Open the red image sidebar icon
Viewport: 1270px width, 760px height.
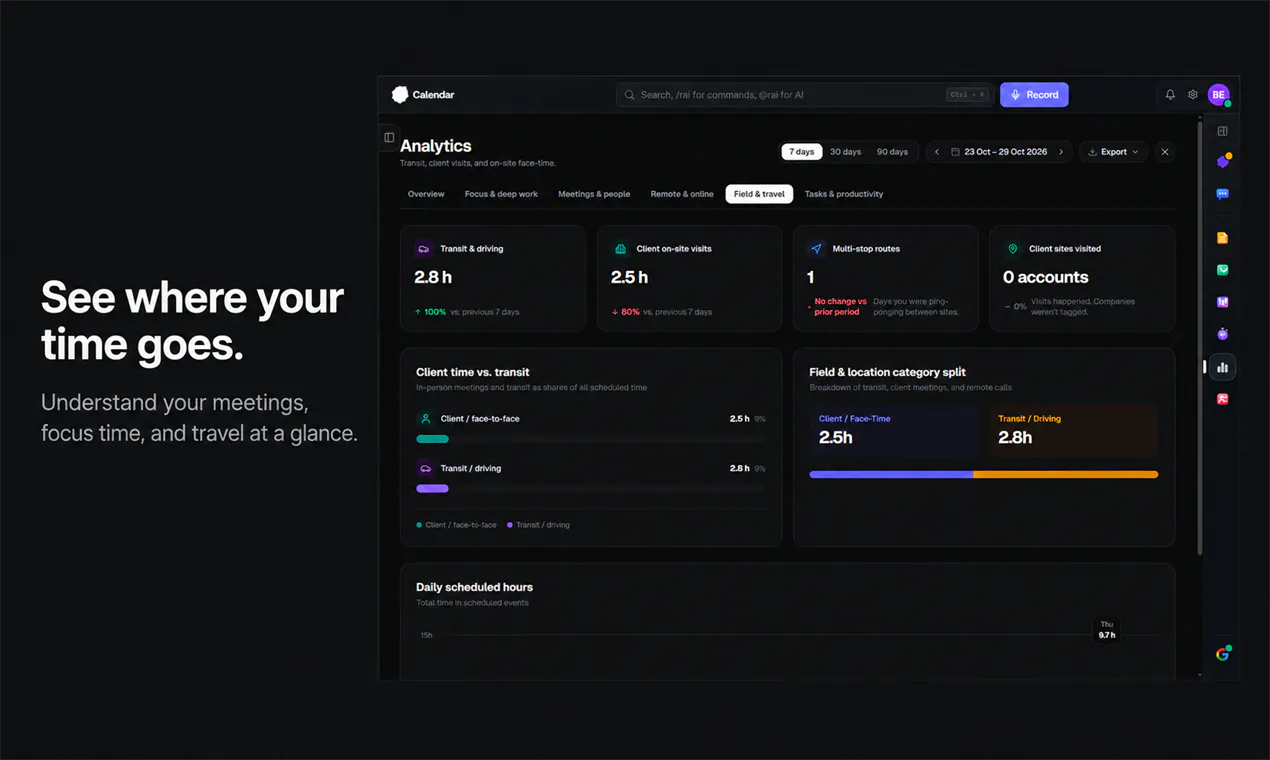(1222, 399)
